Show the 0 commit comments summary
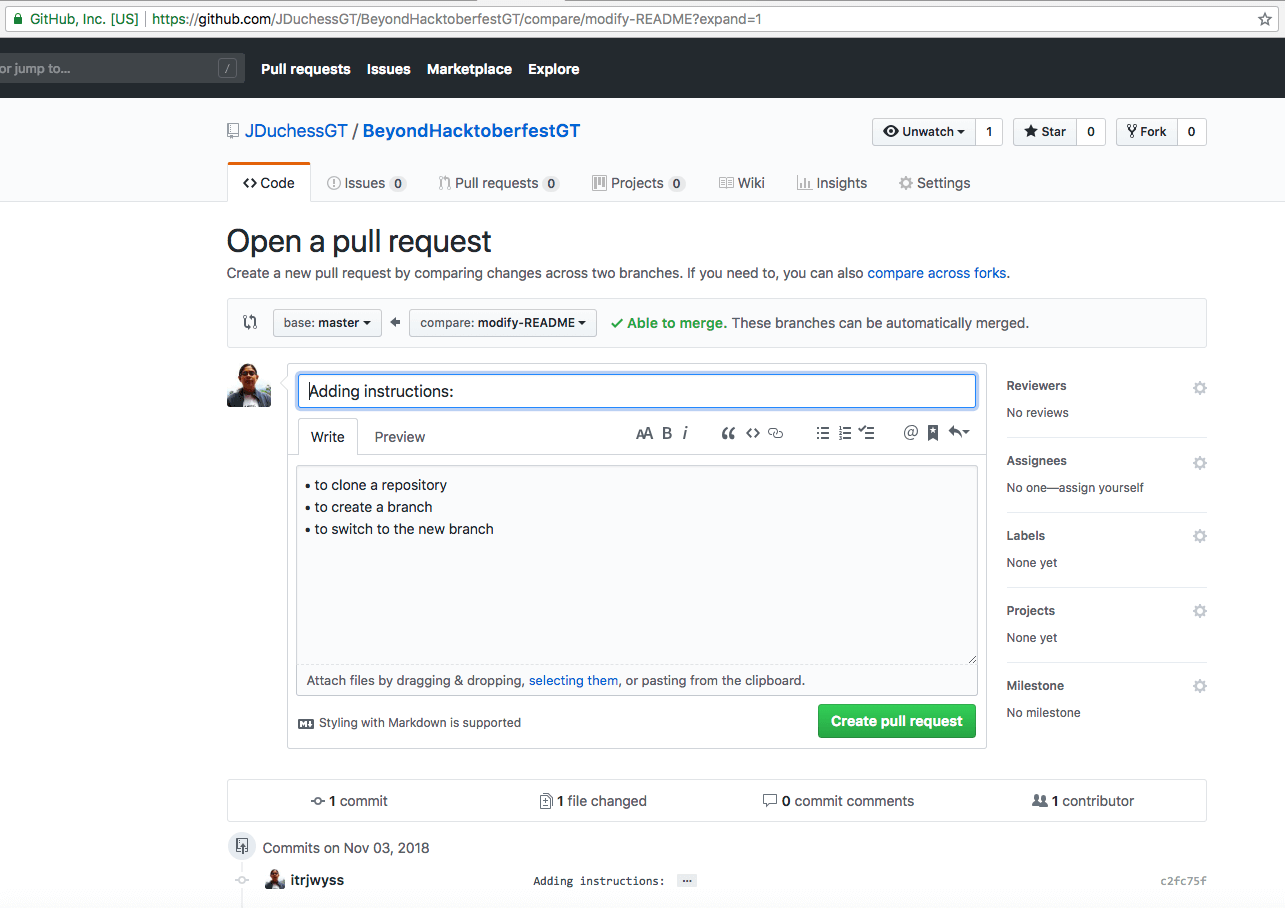The width and height of the screenshot is (1285, 908). (x=838, y=801)
